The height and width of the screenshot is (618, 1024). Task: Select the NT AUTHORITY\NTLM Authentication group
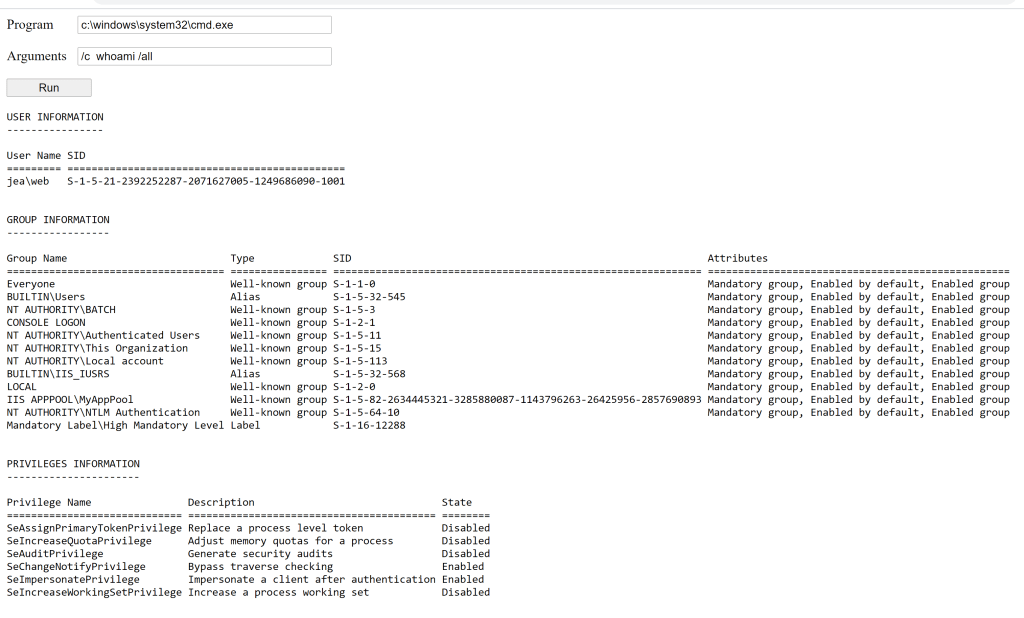tap(103, 412)
